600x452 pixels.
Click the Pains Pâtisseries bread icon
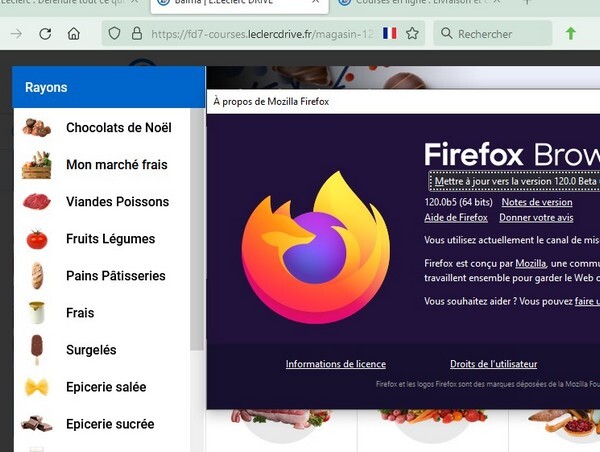[37, 276]
